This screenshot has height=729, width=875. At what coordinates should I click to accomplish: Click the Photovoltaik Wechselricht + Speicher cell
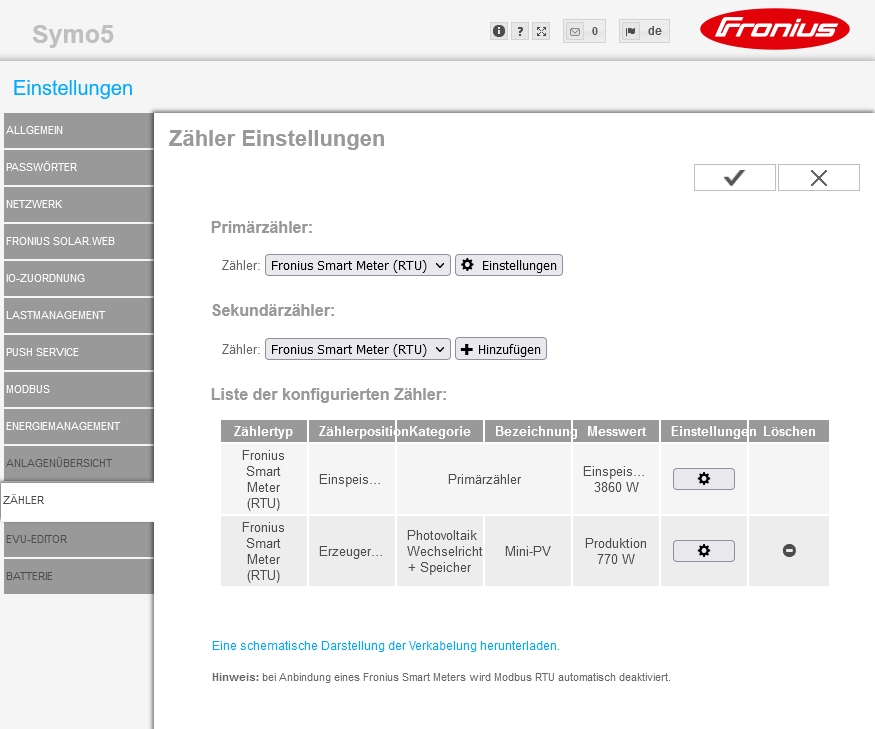point(440,551)
